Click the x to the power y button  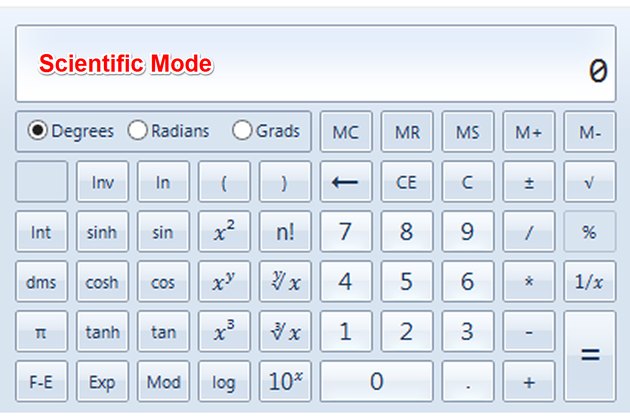pyautogui.click(x=224, y=281)
